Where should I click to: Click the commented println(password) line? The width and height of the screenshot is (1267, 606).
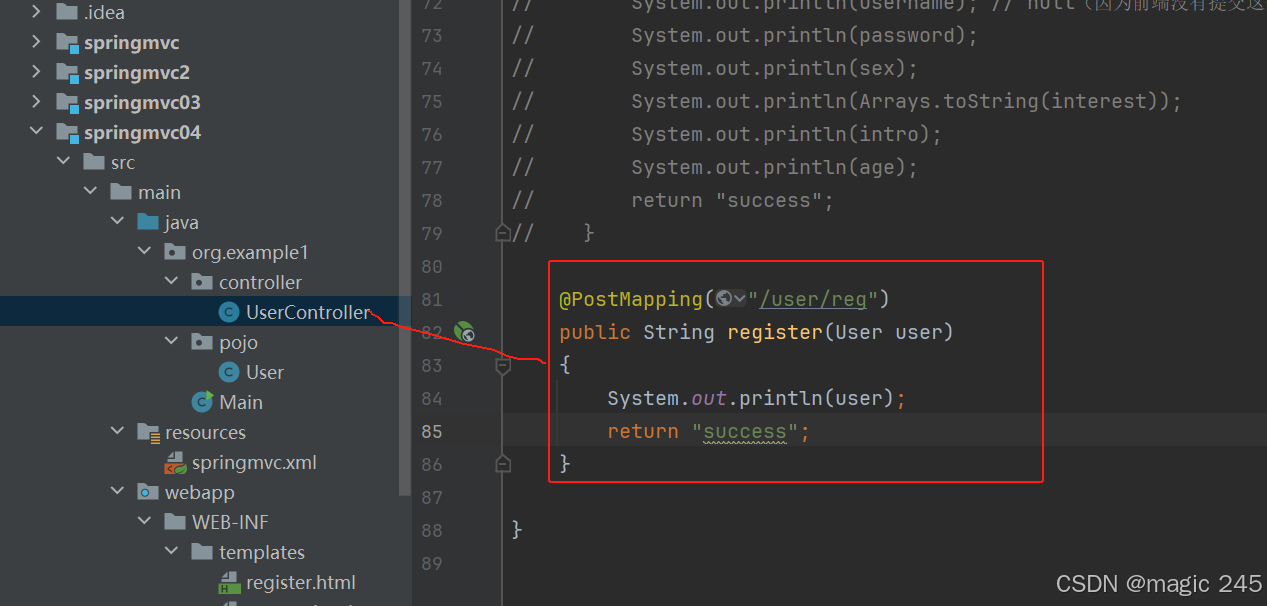(x=804, y=35)
